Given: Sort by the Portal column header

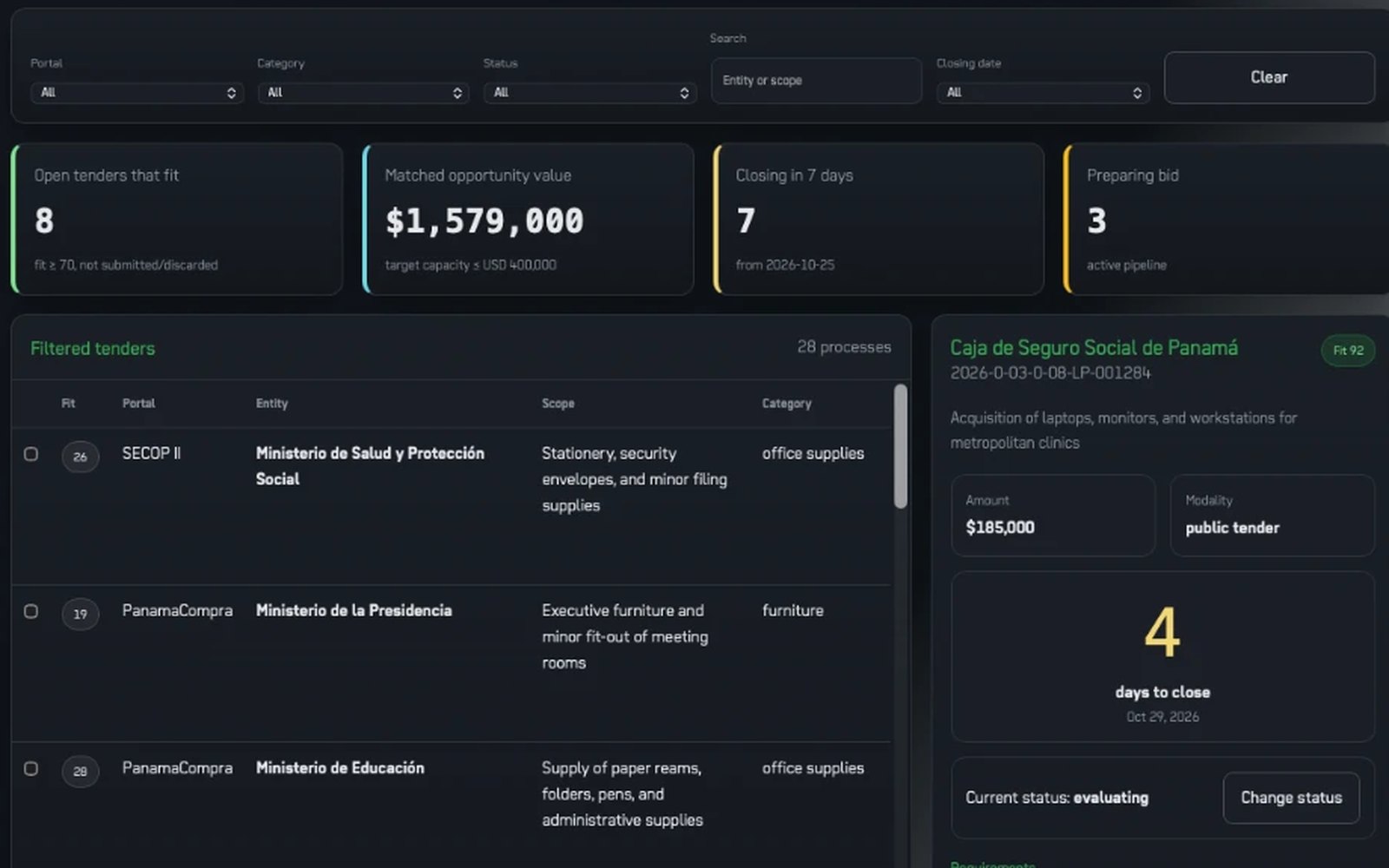Looking at the screenshot, I should 139,404.
